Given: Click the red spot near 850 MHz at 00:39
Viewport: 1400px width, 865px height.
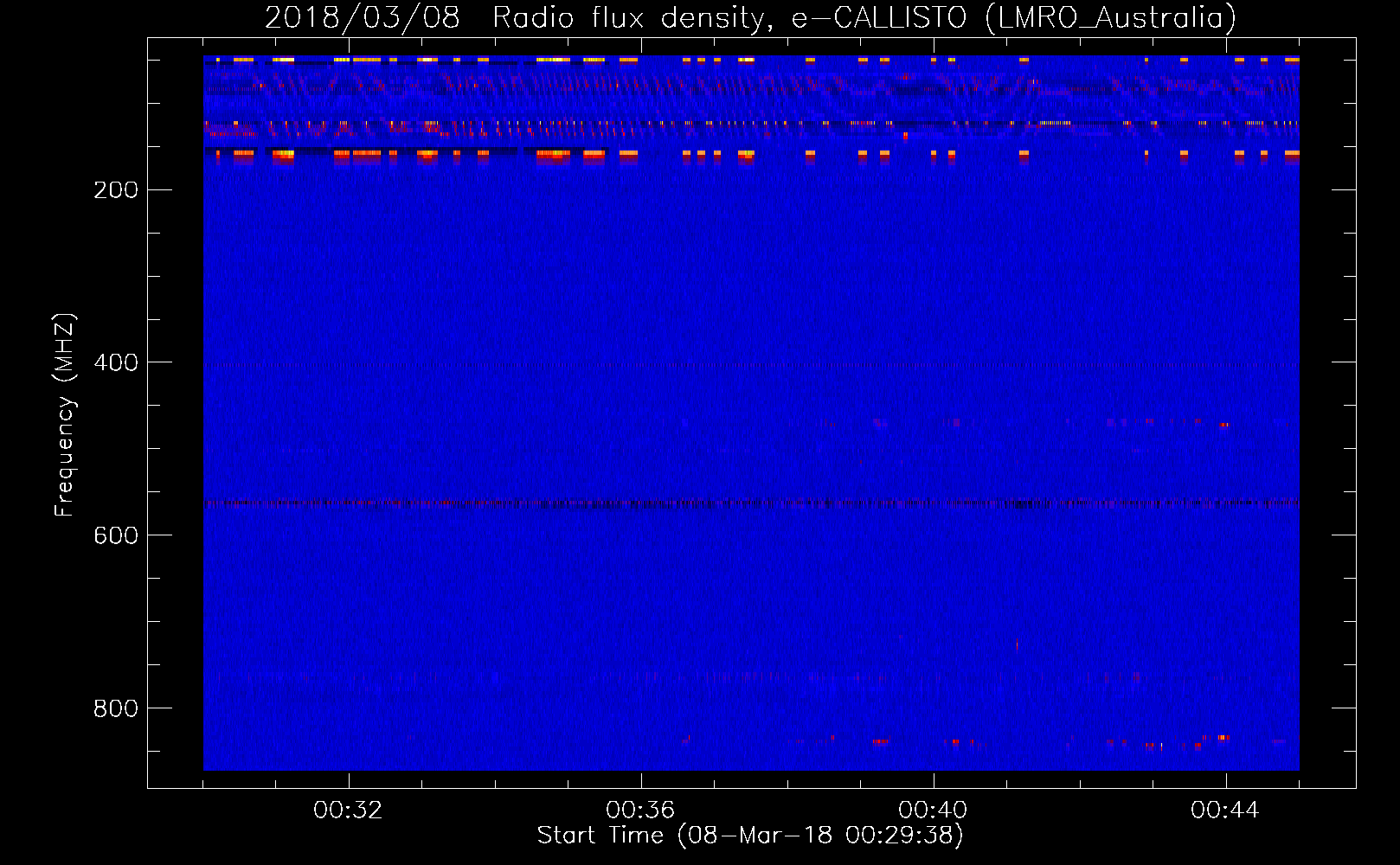Looking at the screenshot, I should click(880, 741).
